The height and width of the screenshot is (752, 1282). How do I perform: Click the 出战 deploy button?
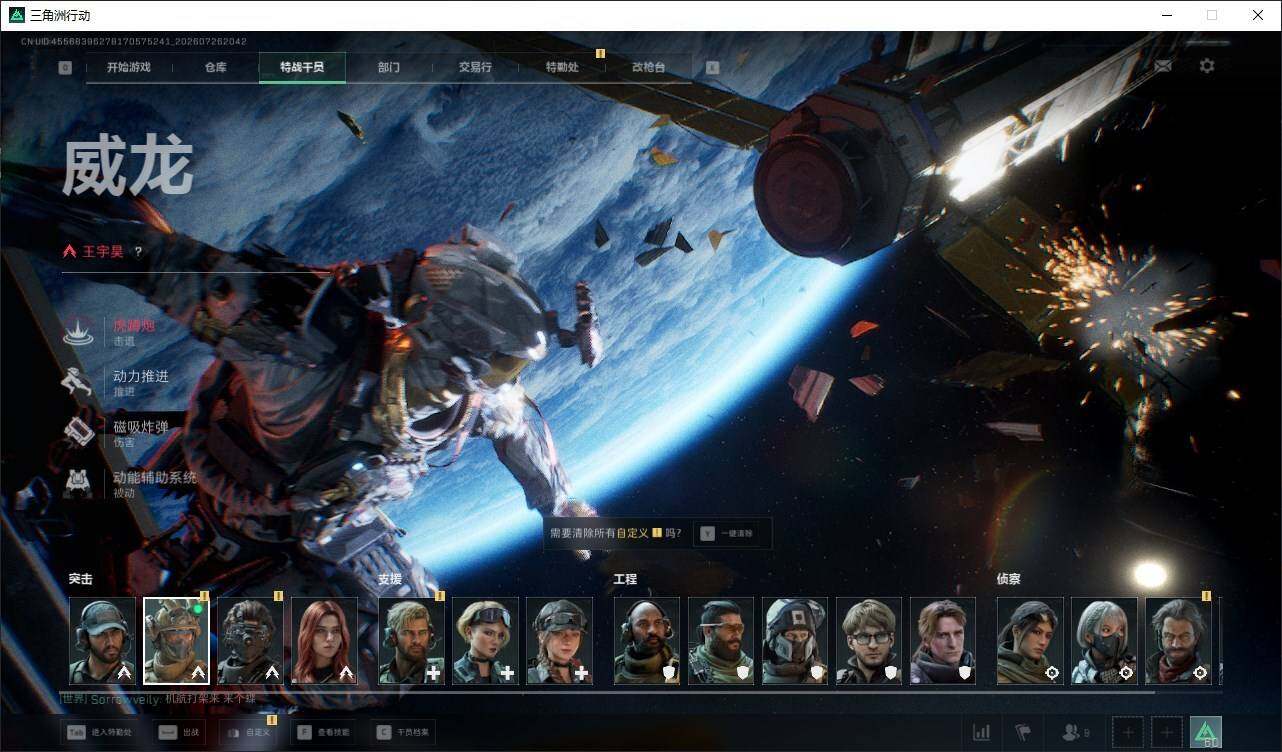tap(180, 733)
